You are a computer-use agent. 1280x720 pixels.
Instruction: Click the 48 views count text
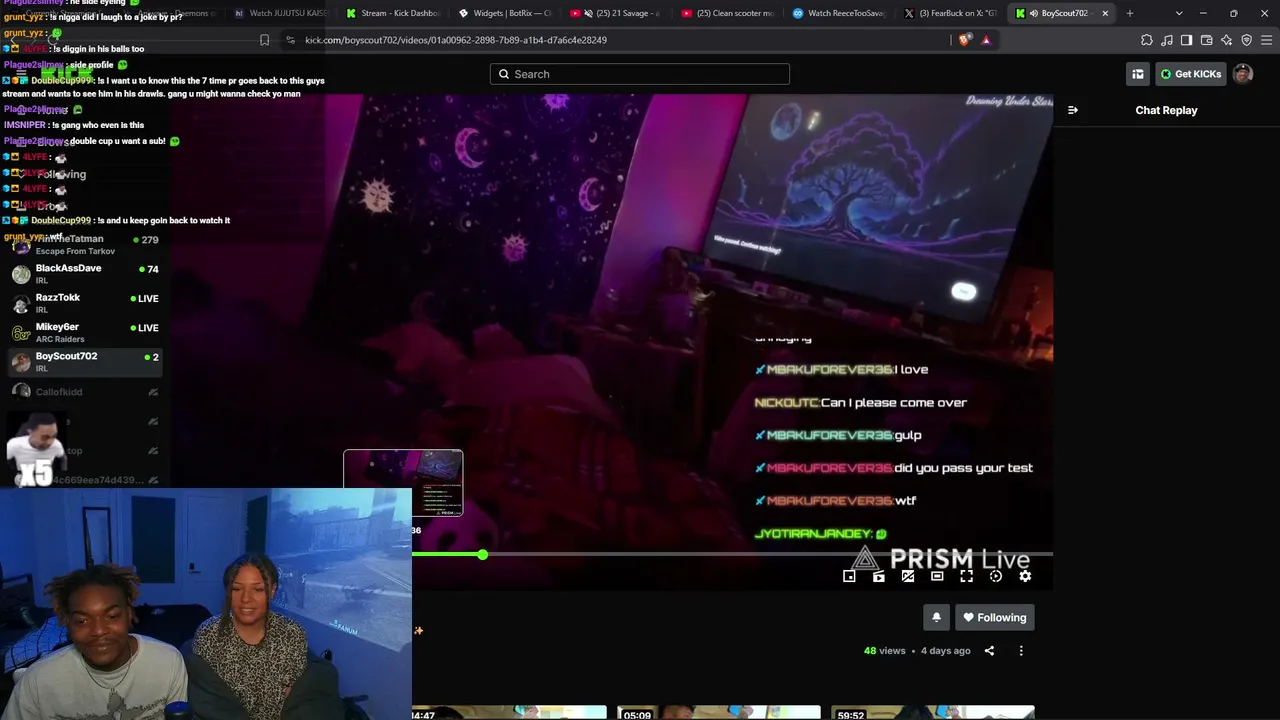(x=885, y=651)
